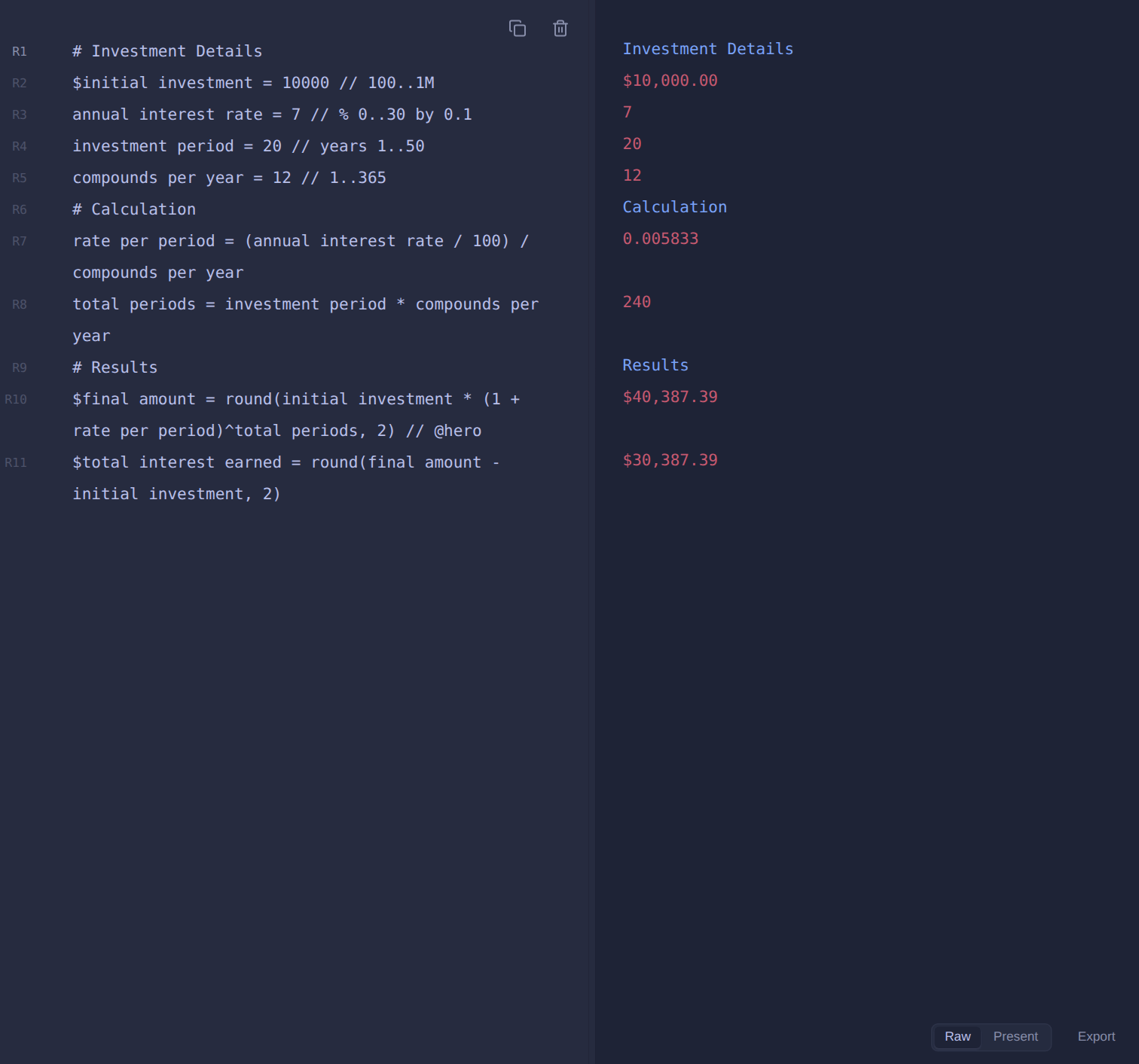Open the Export option
Viewport: 1139px width, 1064px height.
point(1096,1037)
